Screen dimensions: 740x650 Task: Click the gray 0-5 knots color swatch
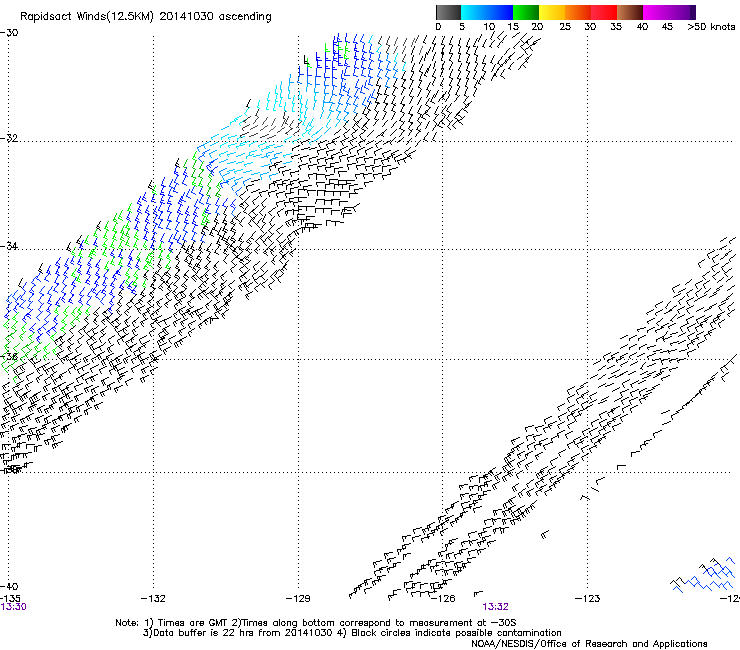point(448,12)
